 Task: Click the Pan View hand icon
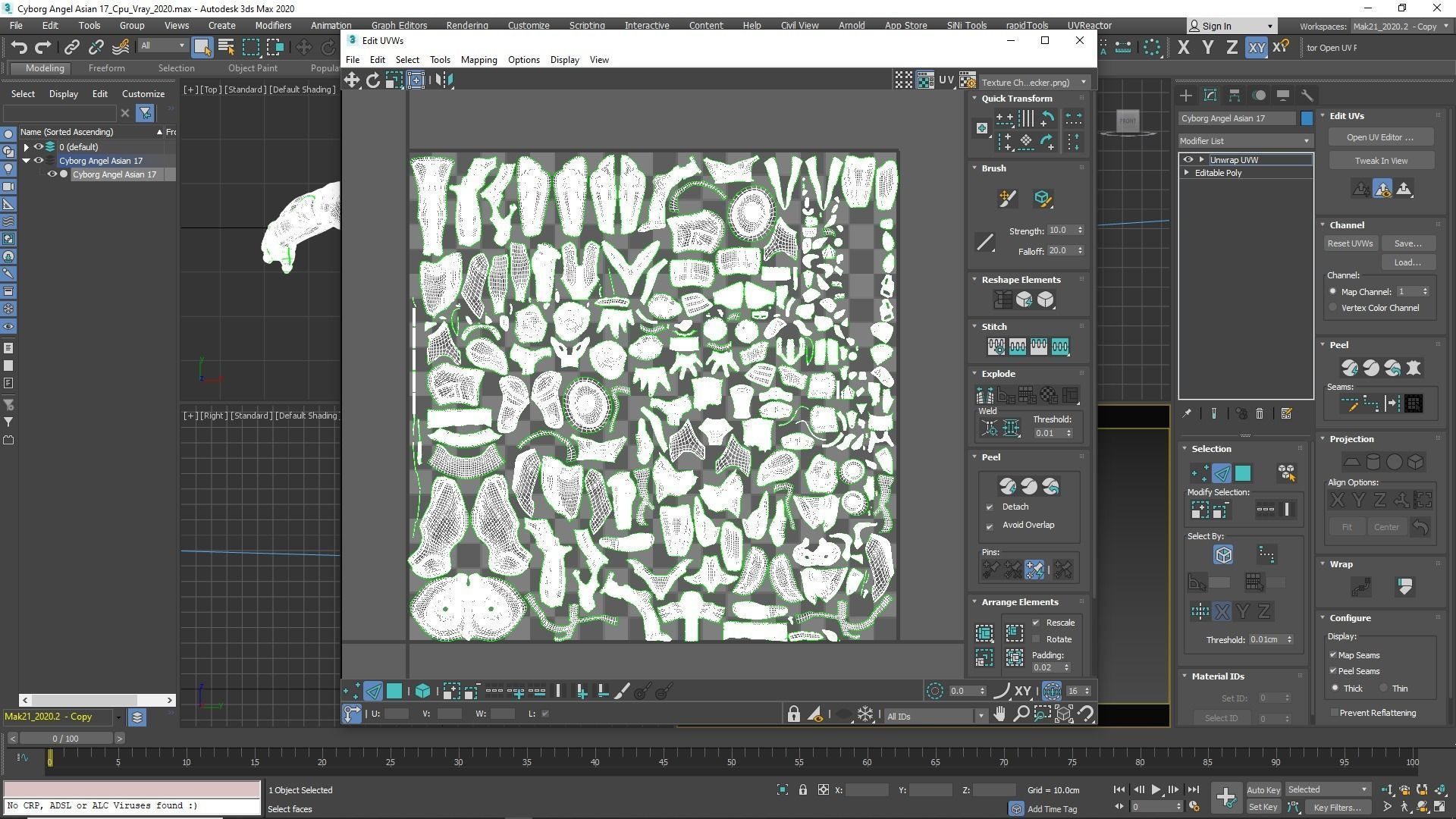1000,714
